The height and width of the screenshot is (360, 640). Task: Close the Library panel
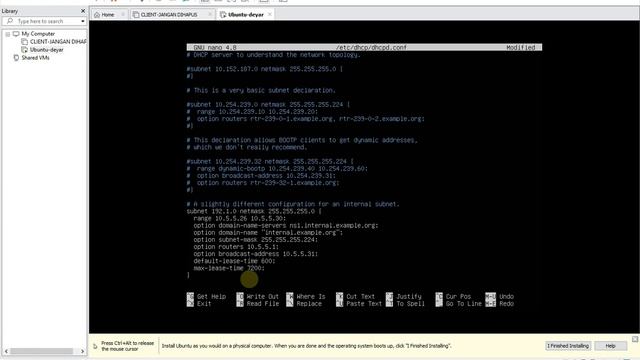pyautogui.click(x=83, y=11)
